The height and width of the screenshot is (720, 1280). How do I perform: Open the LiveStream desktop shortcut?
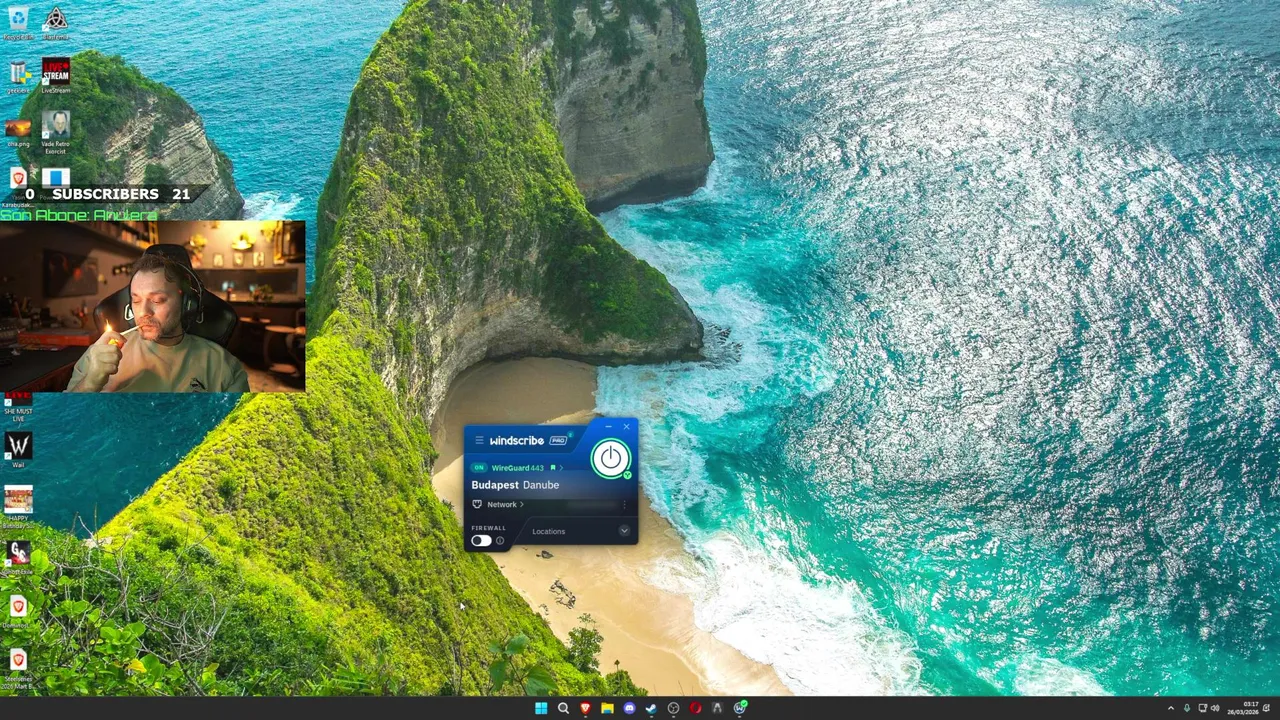[56, 76]
